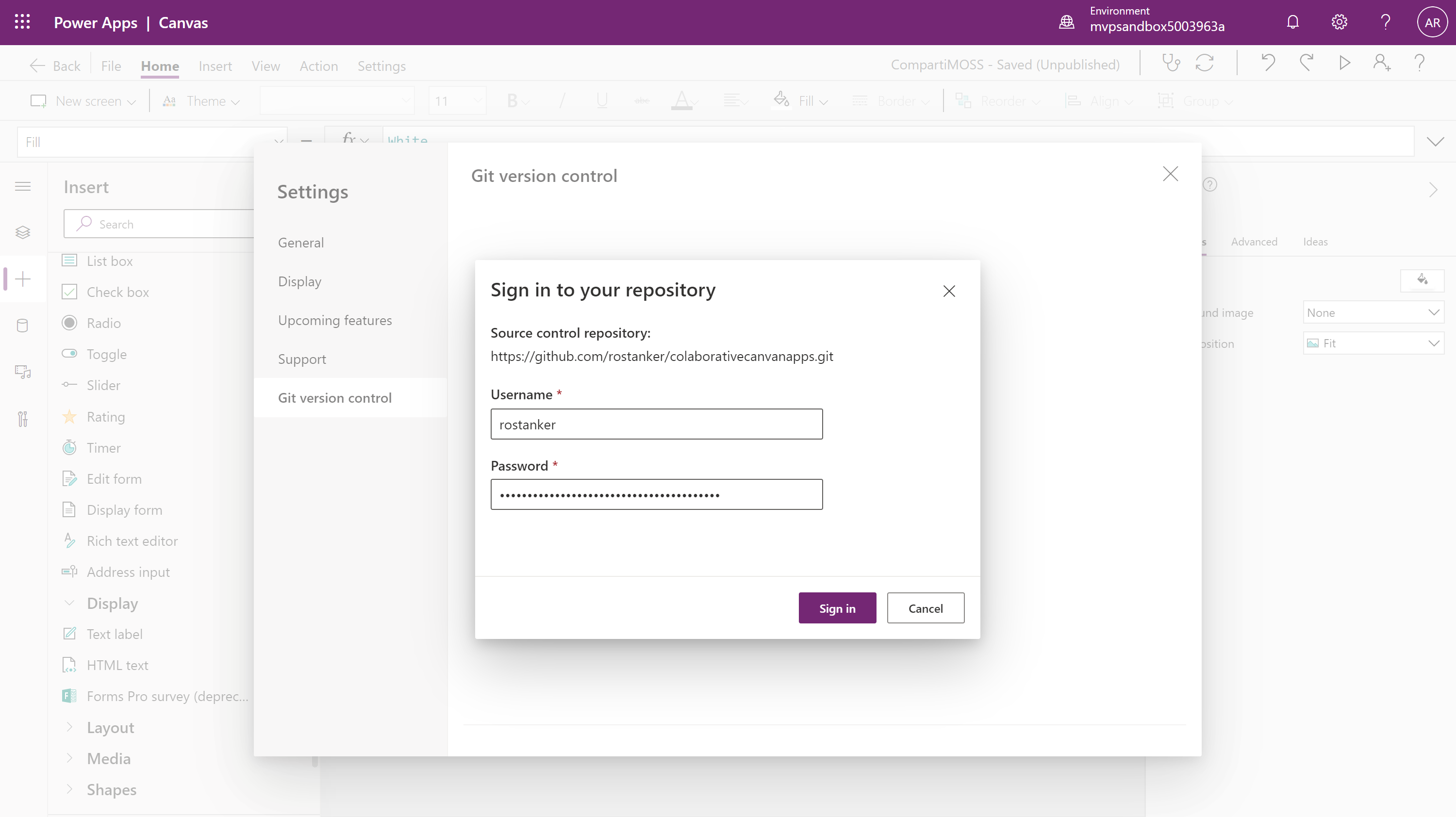Screen dimensions: 1456x817
Task: Expand the formula bar chevron
Action: click(x=1435, y=141)
